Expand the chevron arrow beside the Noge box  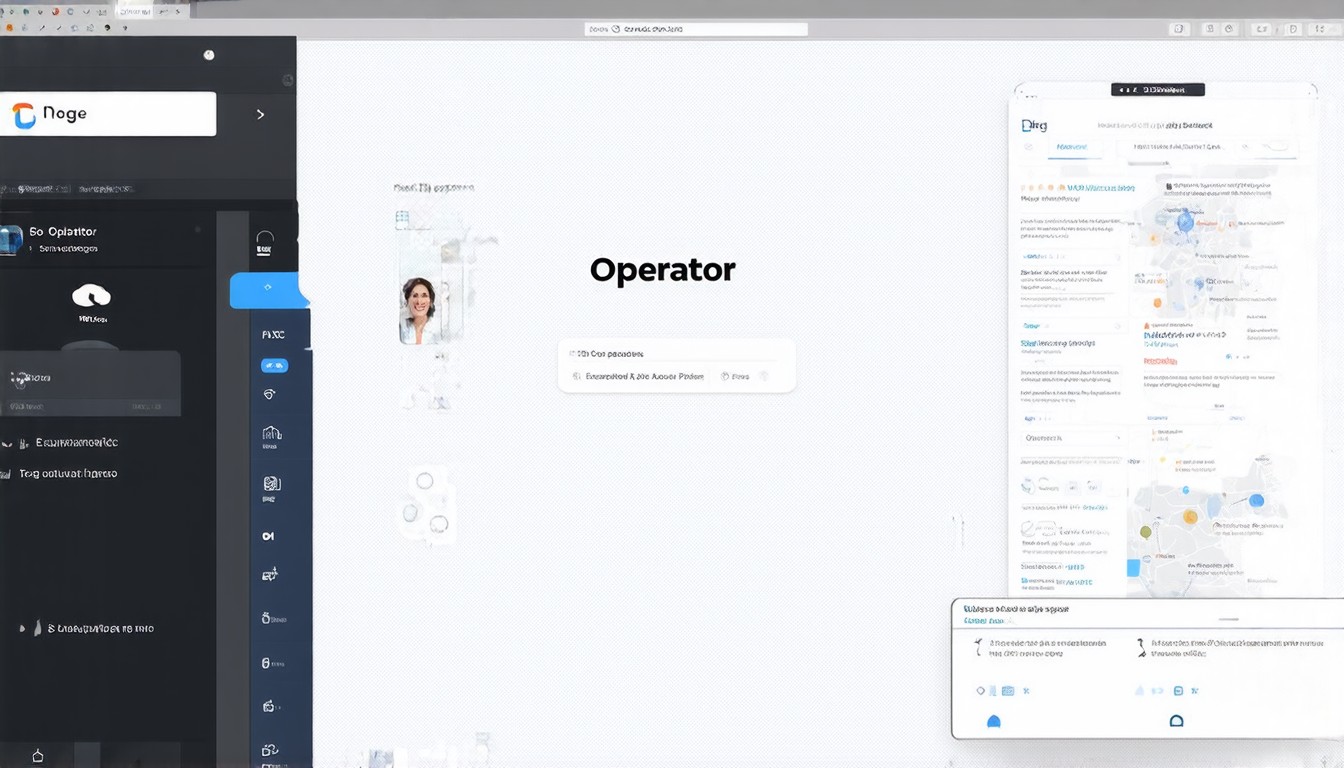point(260,114)
